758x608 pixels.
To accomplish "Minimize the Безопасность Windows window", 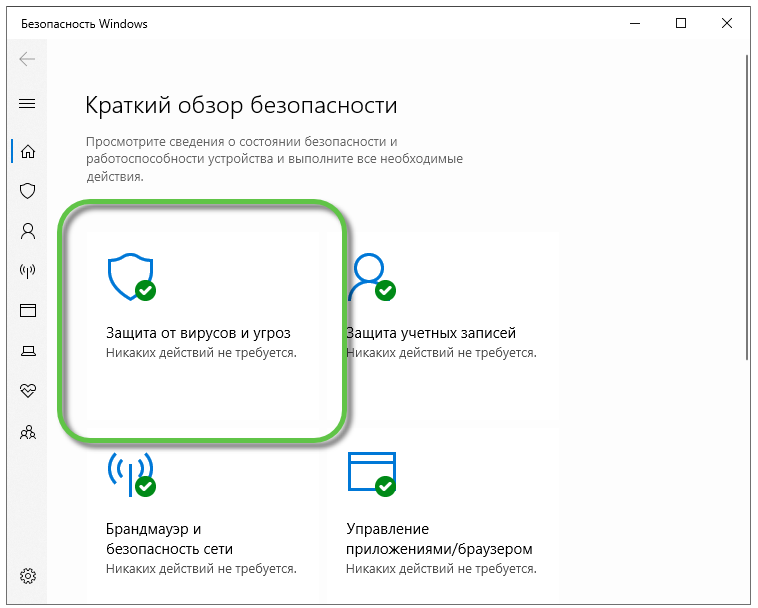I will click(x=635, y=23).
